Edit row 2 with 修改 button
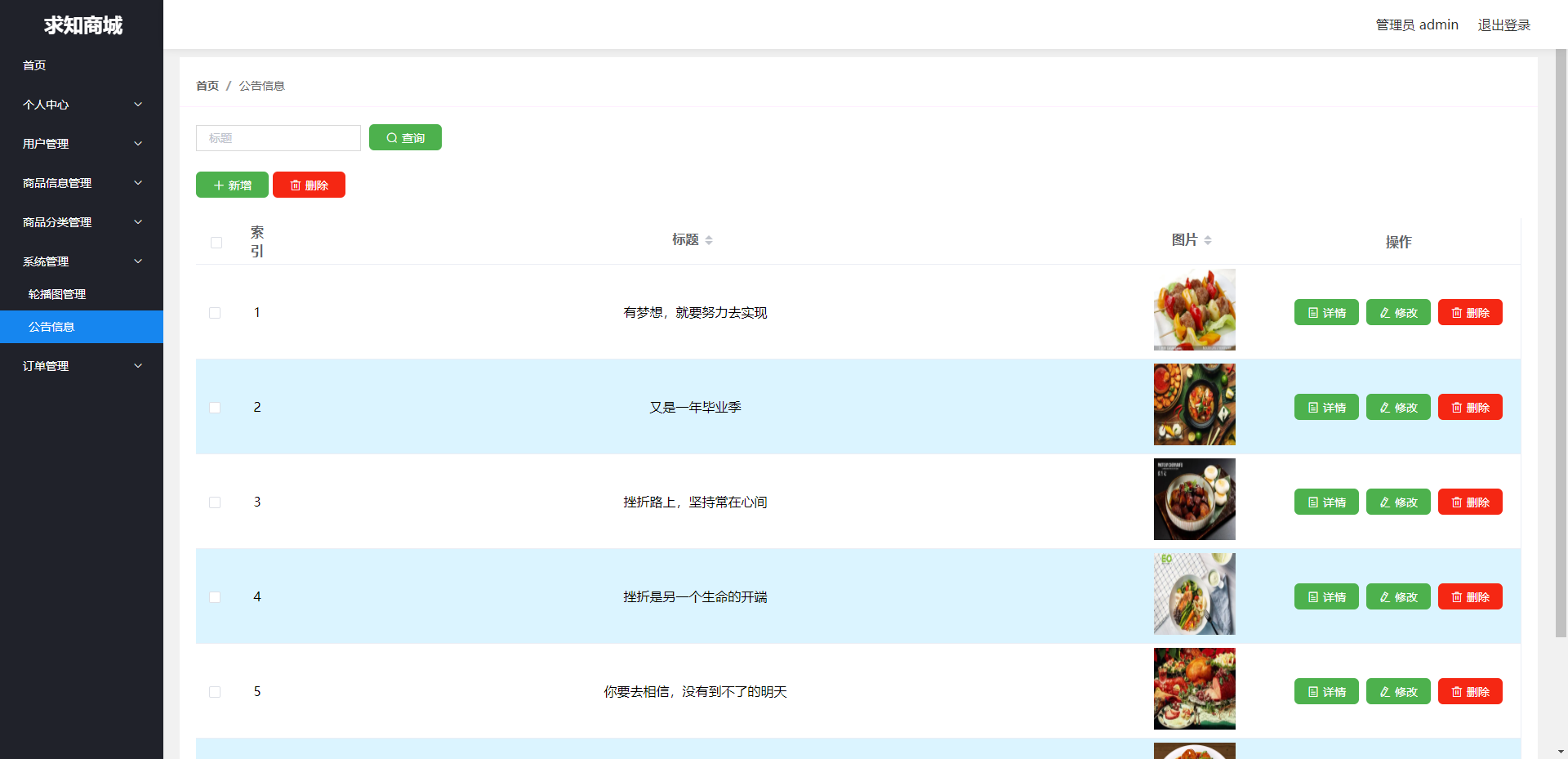1568x759 pixels. 1398,407
